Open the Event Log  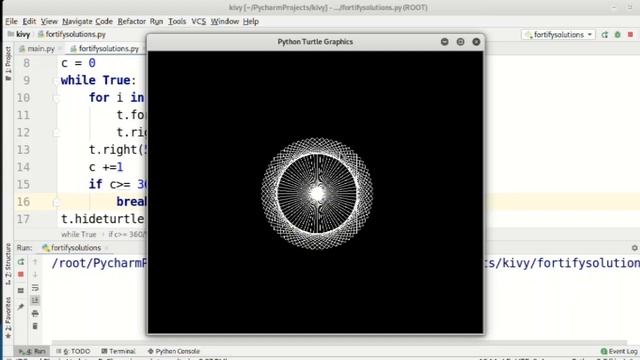pyautogui.click(x=619, y=351)
